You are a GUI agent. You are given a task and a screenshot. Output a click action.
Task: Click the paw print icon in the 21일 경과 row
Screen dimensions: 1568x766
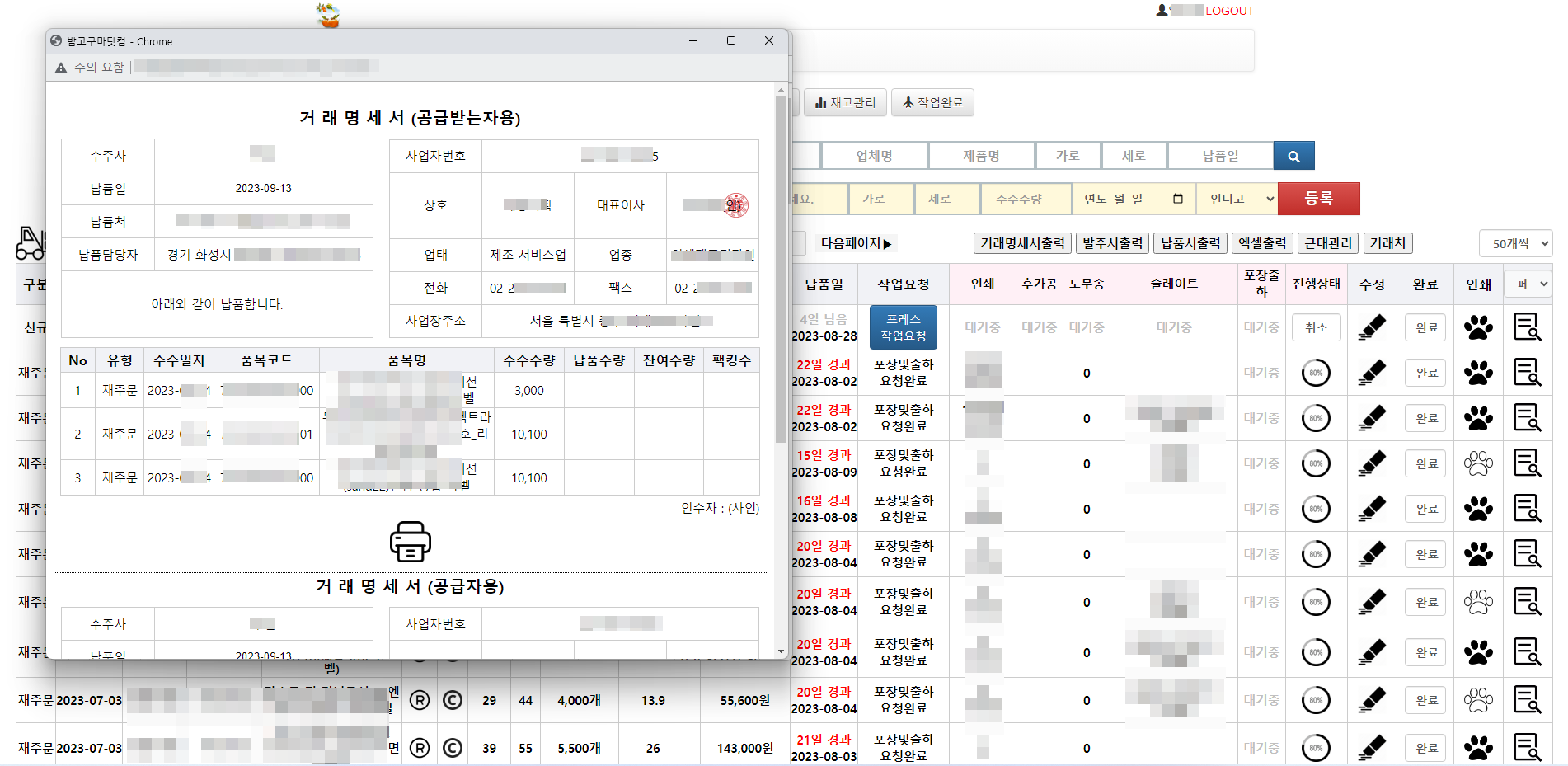(1478, 748)
